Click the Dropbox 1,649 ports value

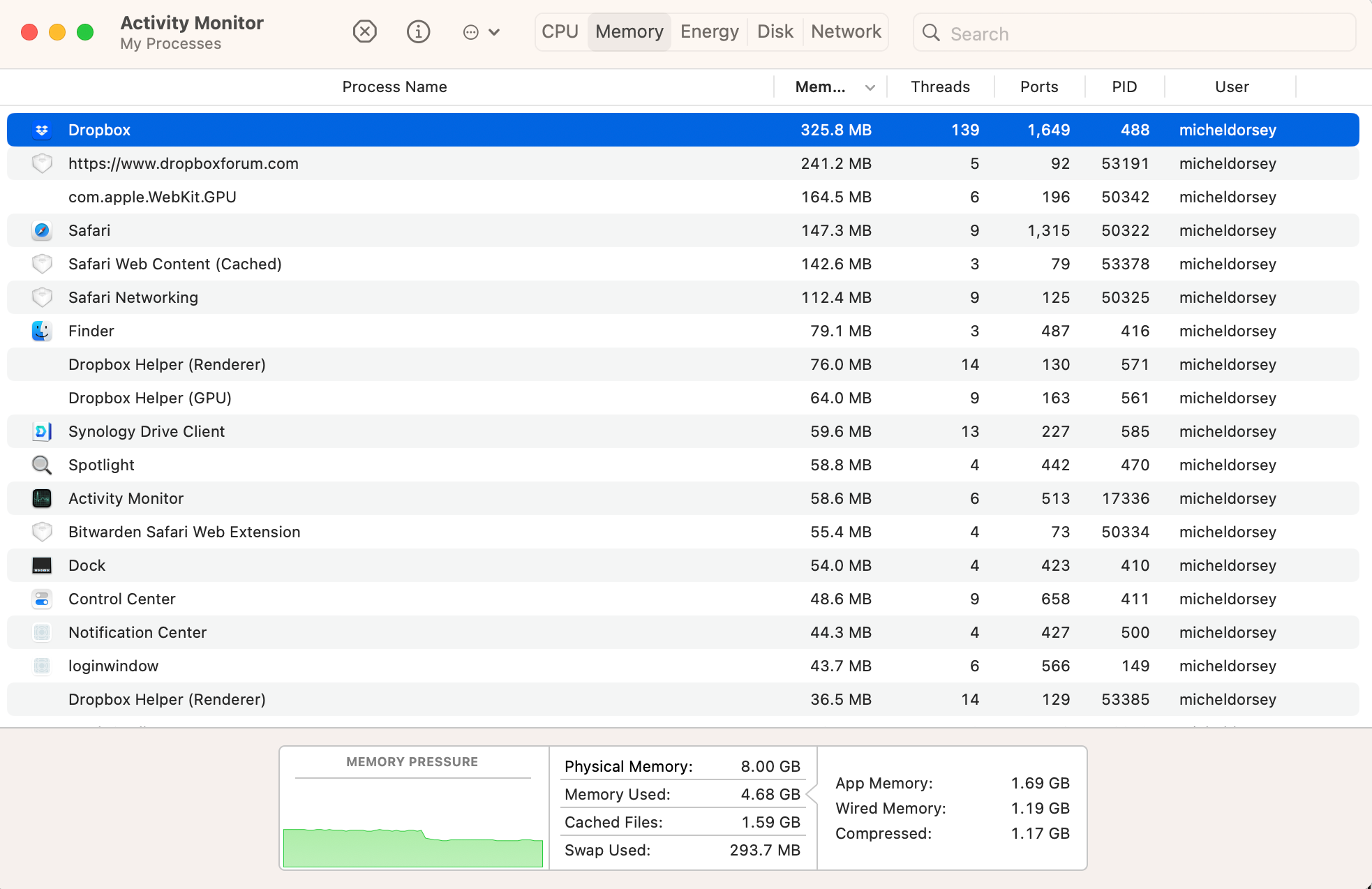pyautogui.click(x=1048, y=130)
